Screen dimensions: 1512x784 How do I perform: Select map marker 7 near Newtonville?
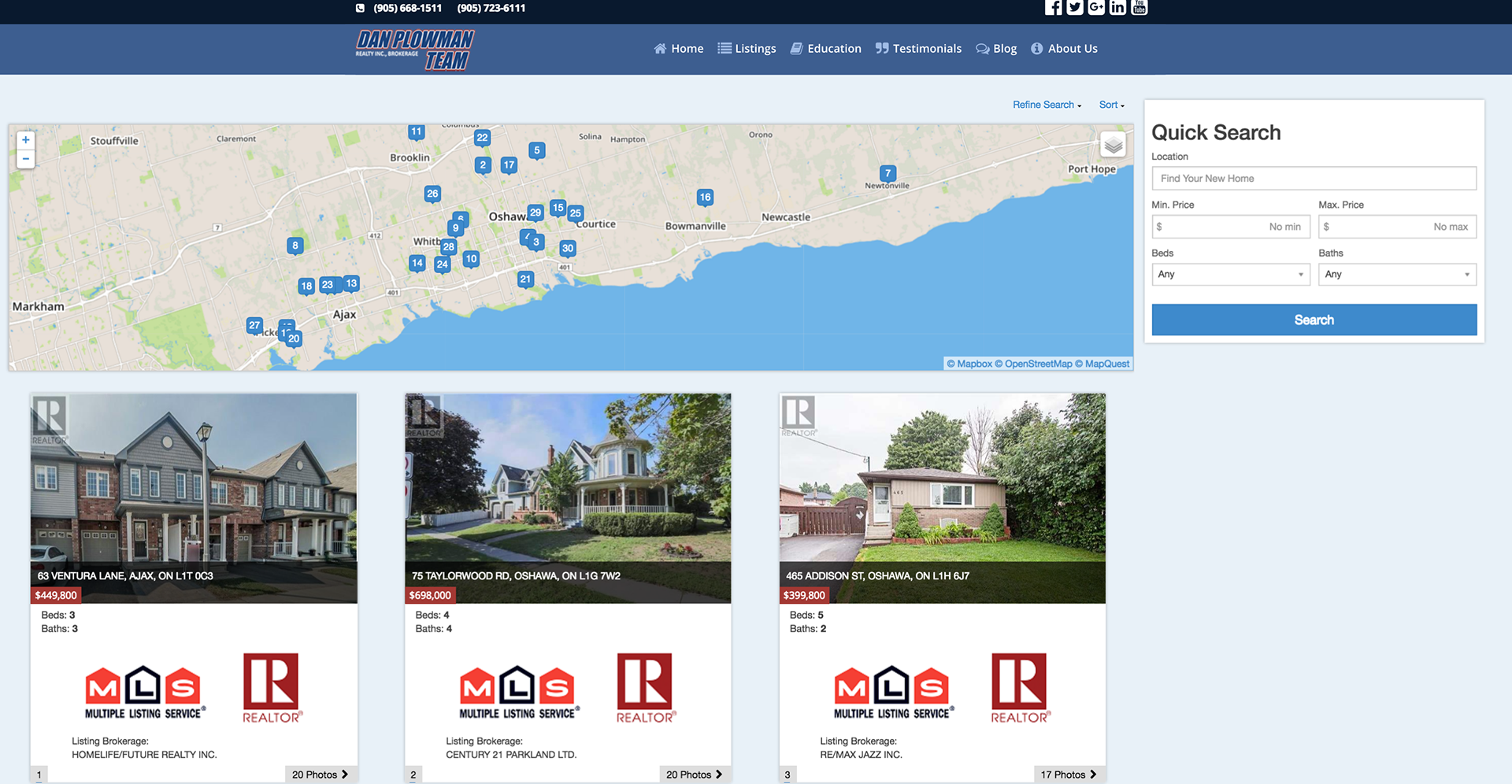click(888, 174)
